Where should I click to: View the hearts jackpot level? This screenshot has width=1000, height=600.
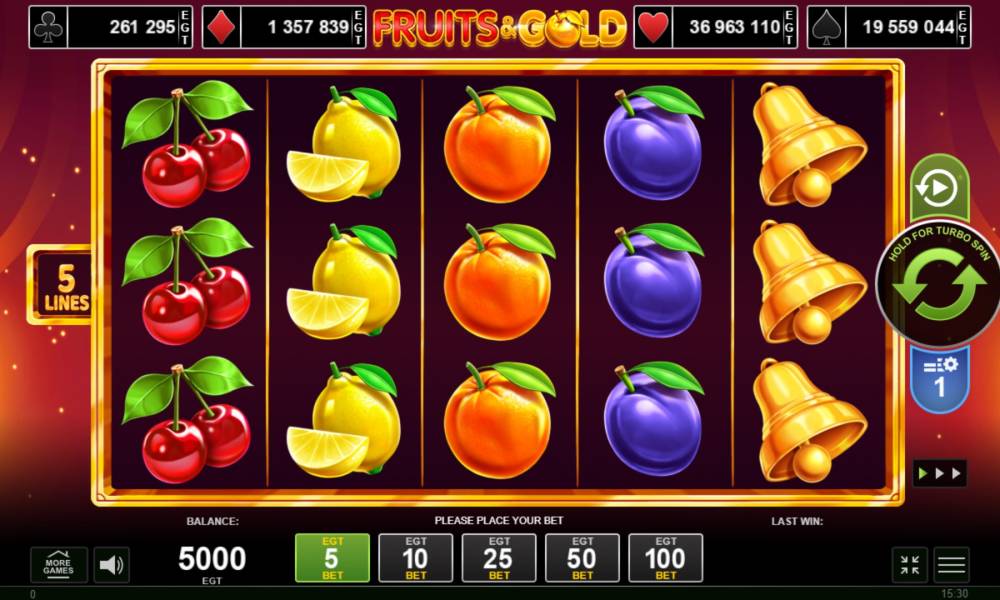(716, 27)
